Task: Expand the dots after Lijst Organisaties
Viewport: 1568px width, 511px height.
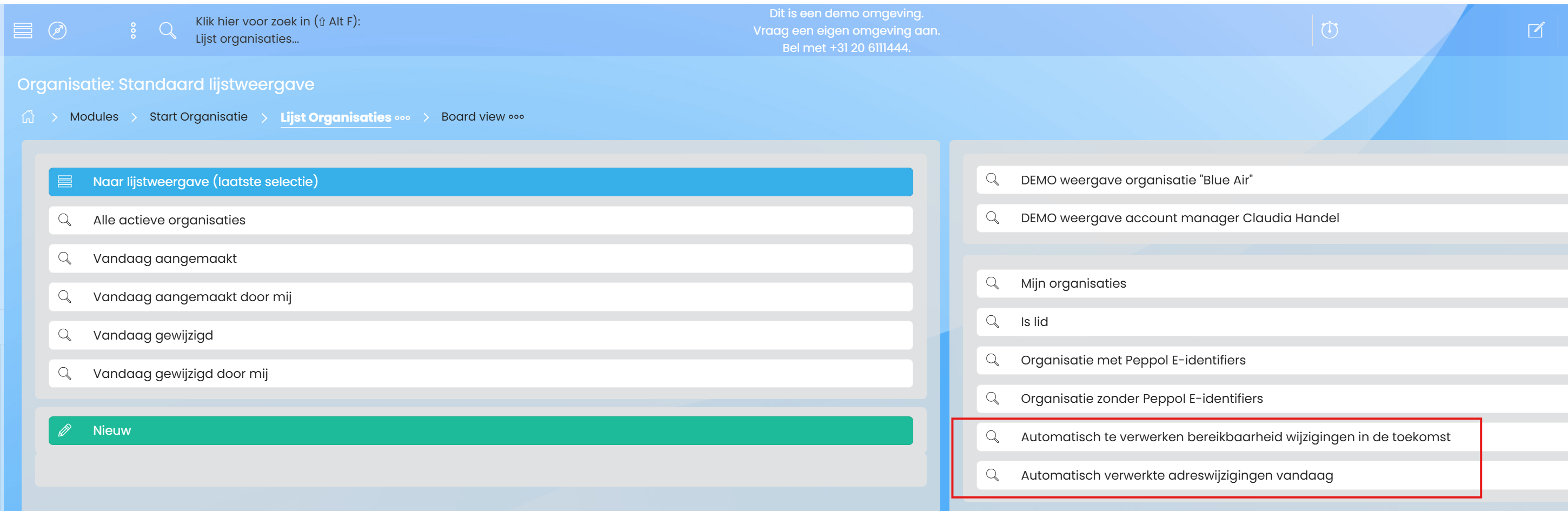Action: pyautogui.click(x=402, y=117)
